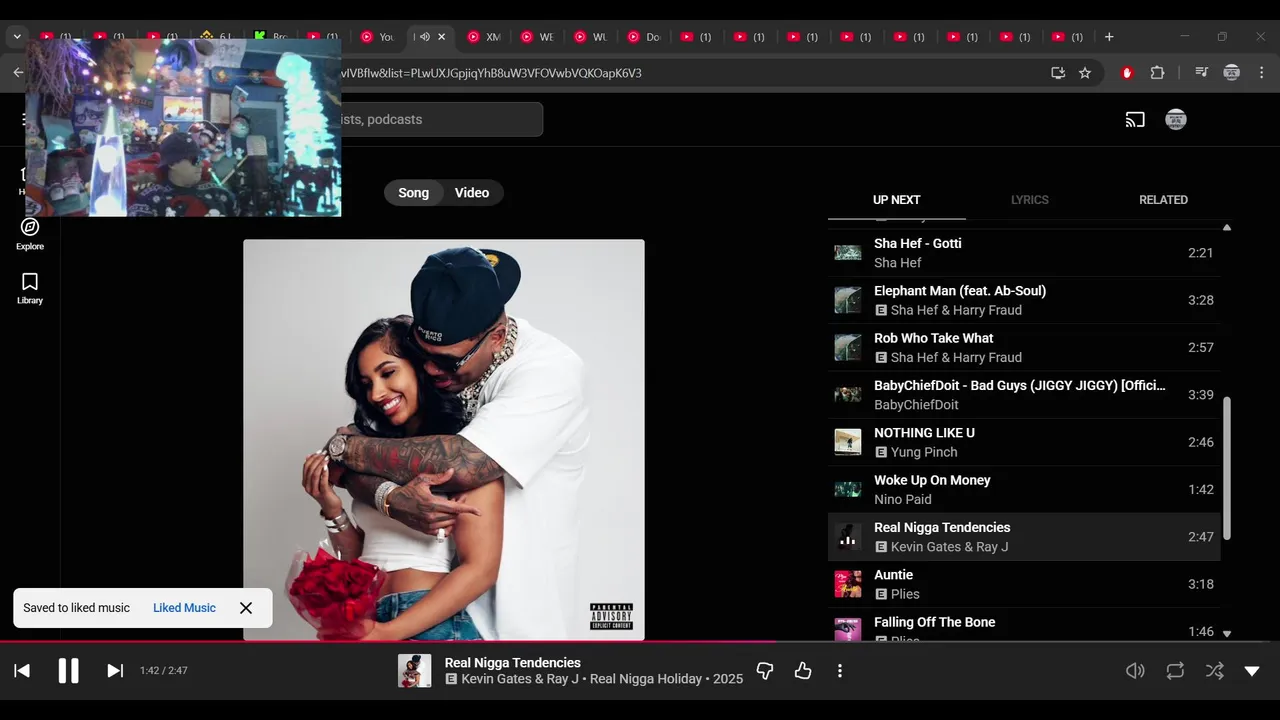Dislike the current song with thumbs down
This screenshot has width=1280, height=720.
tap(765, 671)
